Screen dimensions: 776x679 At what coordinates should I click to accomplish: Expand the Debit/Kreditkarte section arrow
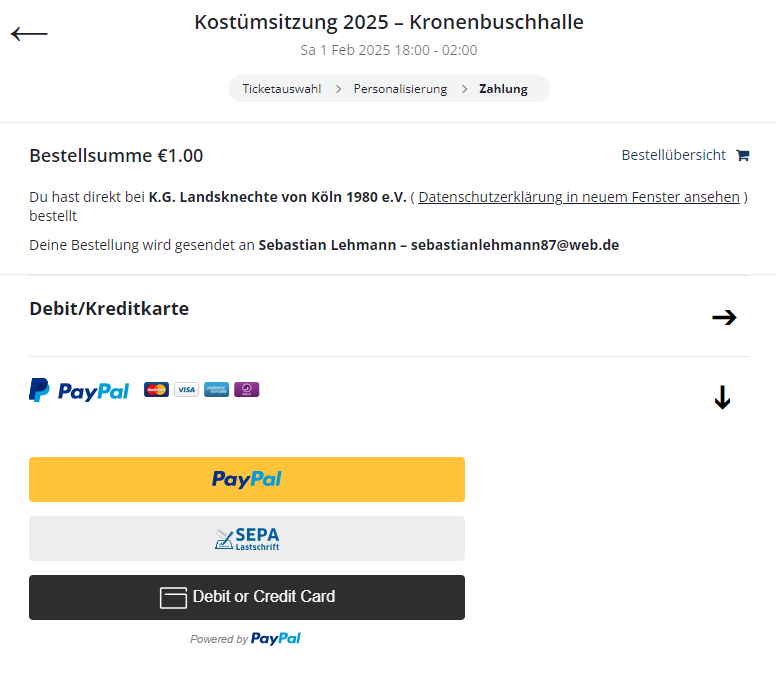pos(724,318)
